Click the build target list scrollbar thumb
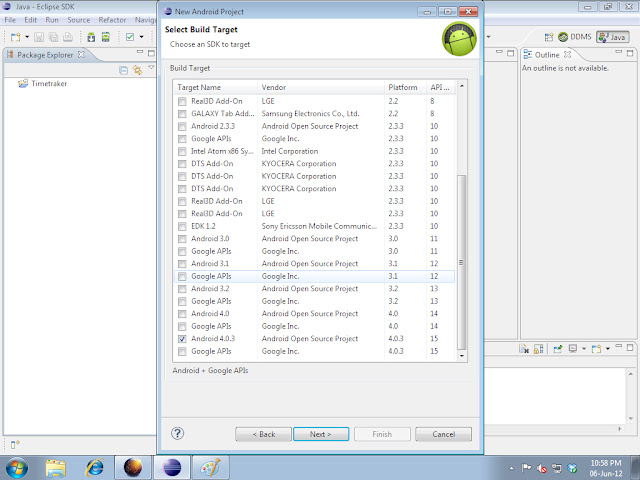The height and width of the screenshot is (480, 640). point(461,262)
